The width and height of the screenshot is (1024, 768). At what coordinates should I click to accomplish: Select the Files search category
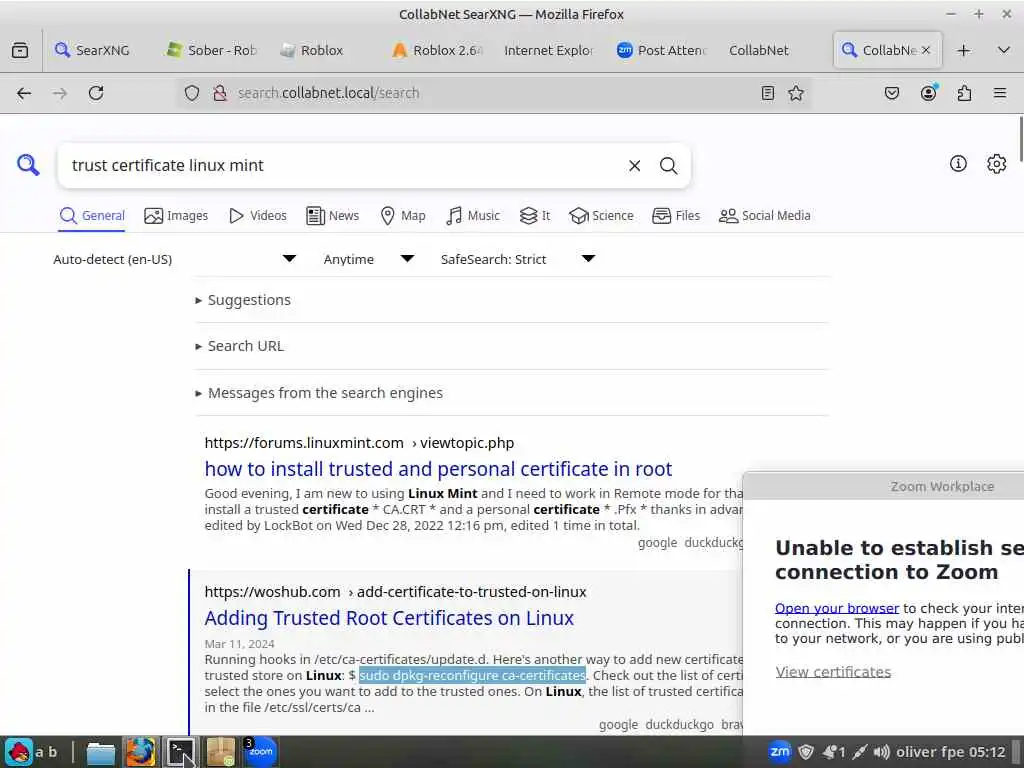point(676,216)
